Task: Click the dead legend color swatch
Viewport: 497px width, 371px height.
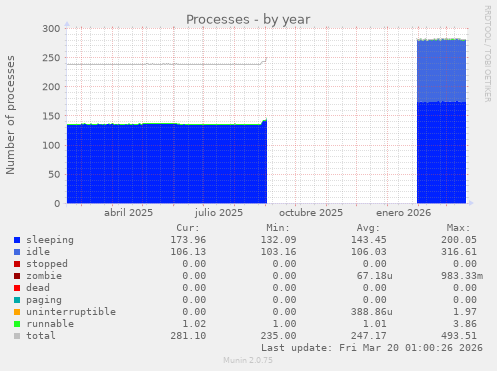Action: (17, 288)
